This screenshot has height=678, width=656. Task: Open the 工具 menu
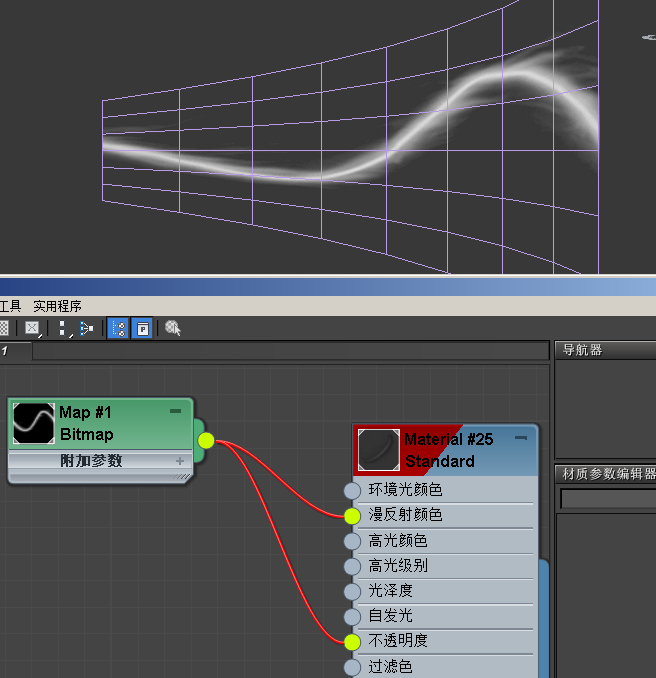click(10, 306)
